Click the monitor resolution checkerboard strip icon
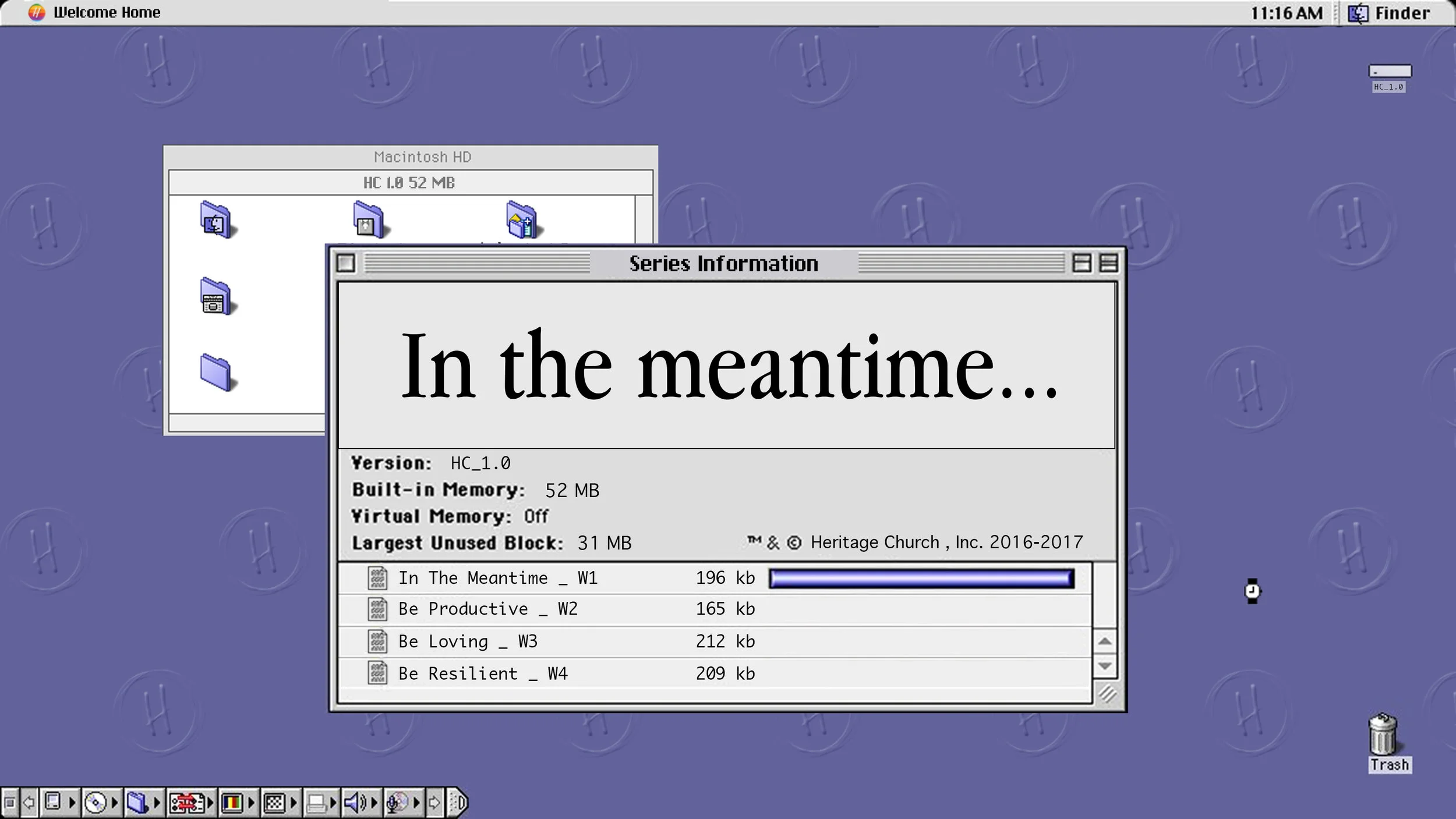 (x=274, y=803)
